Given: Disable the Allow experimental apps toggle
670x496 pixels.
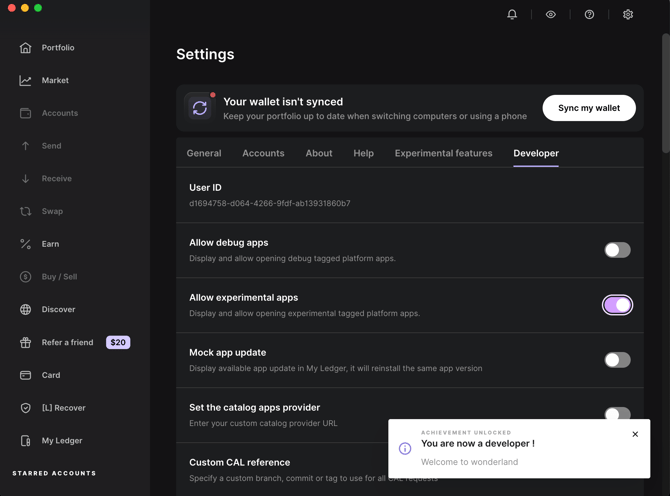Looking at the screenshot, I should click(x=617, y=305).
